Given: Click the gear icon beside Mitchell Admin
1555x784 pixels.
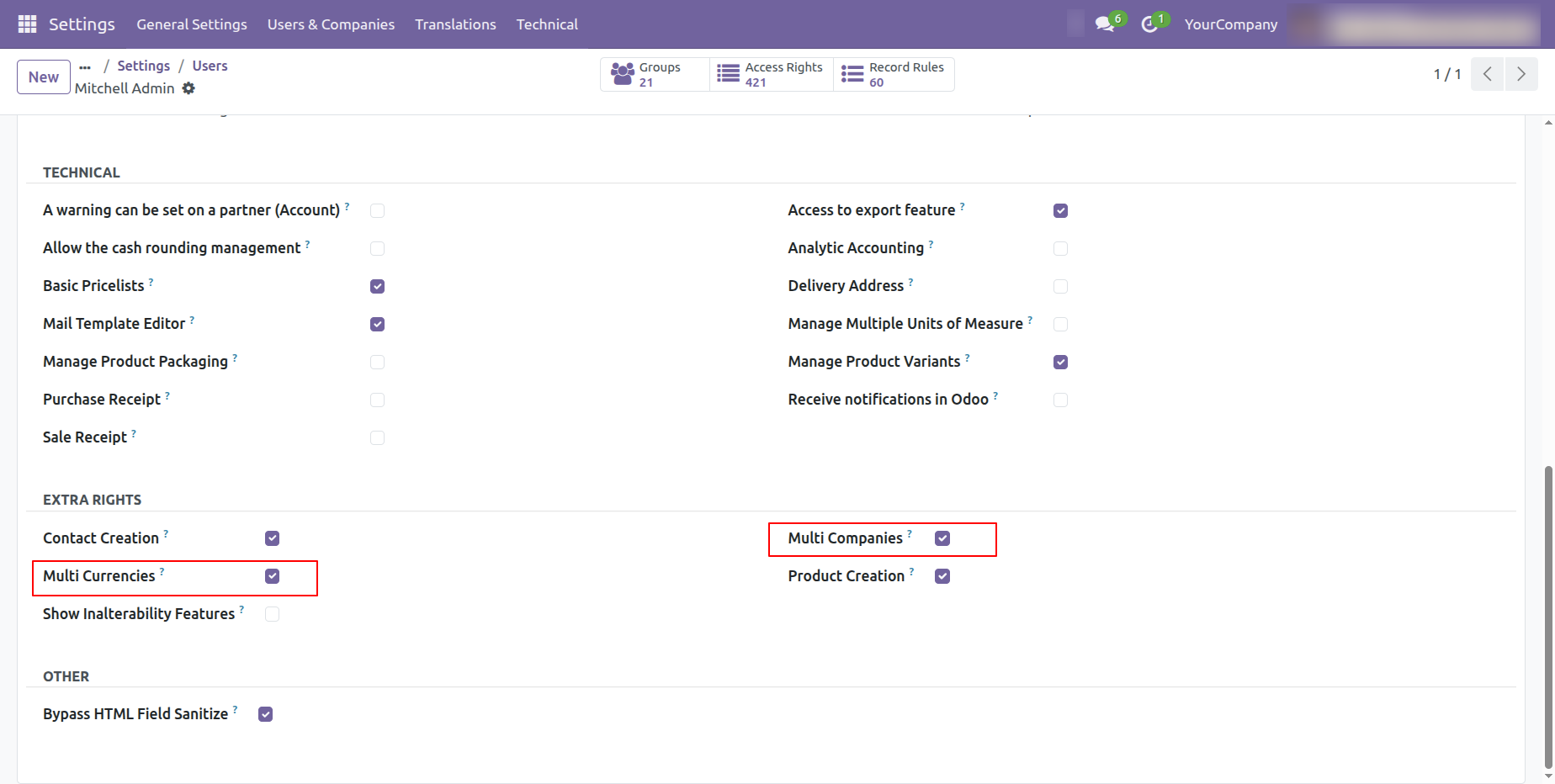Looking at the screenshot, I should tap(188, 88).
